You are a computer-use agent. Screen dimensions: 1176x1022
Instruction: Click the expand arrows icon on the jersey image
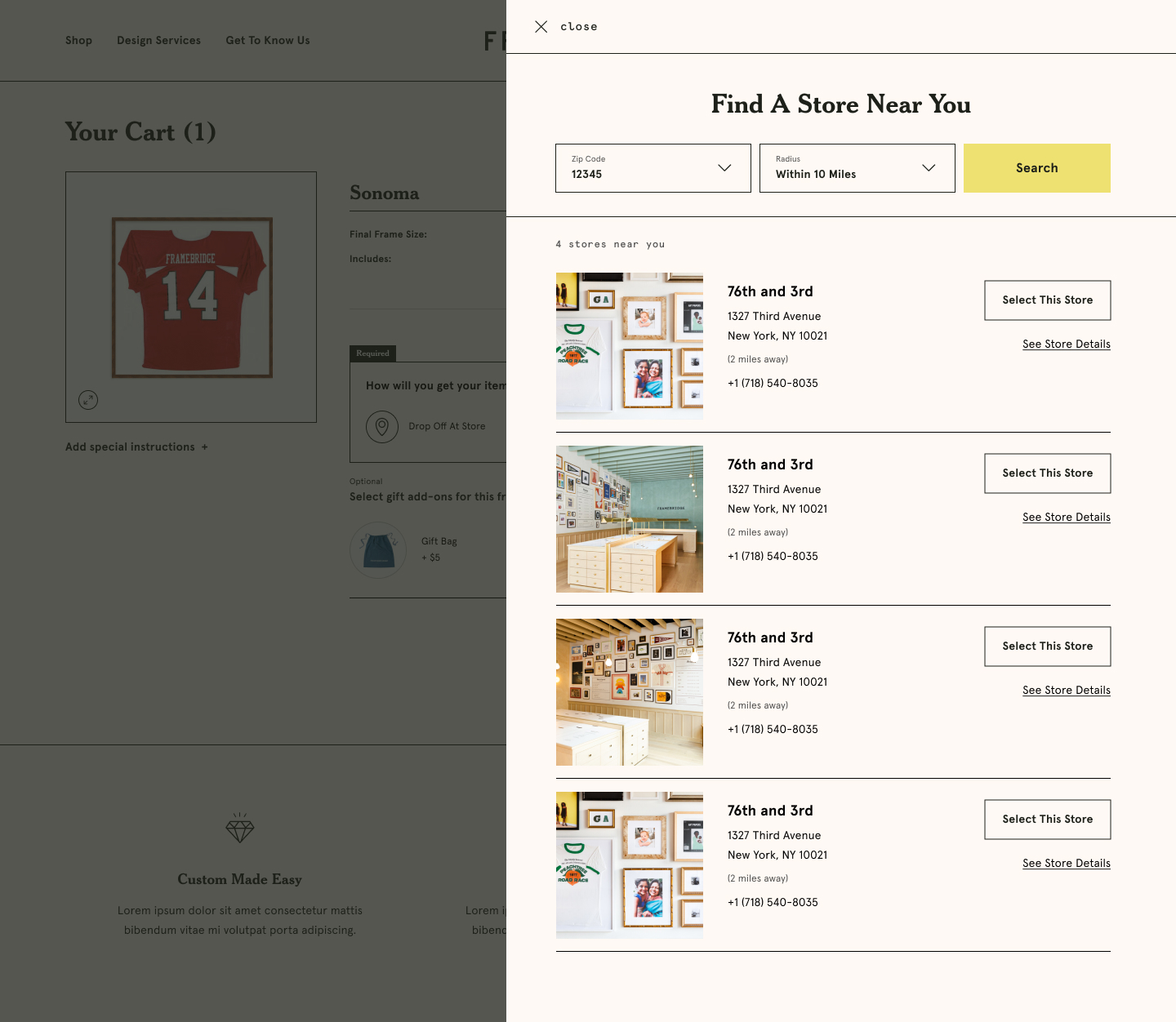pos(88,401)
